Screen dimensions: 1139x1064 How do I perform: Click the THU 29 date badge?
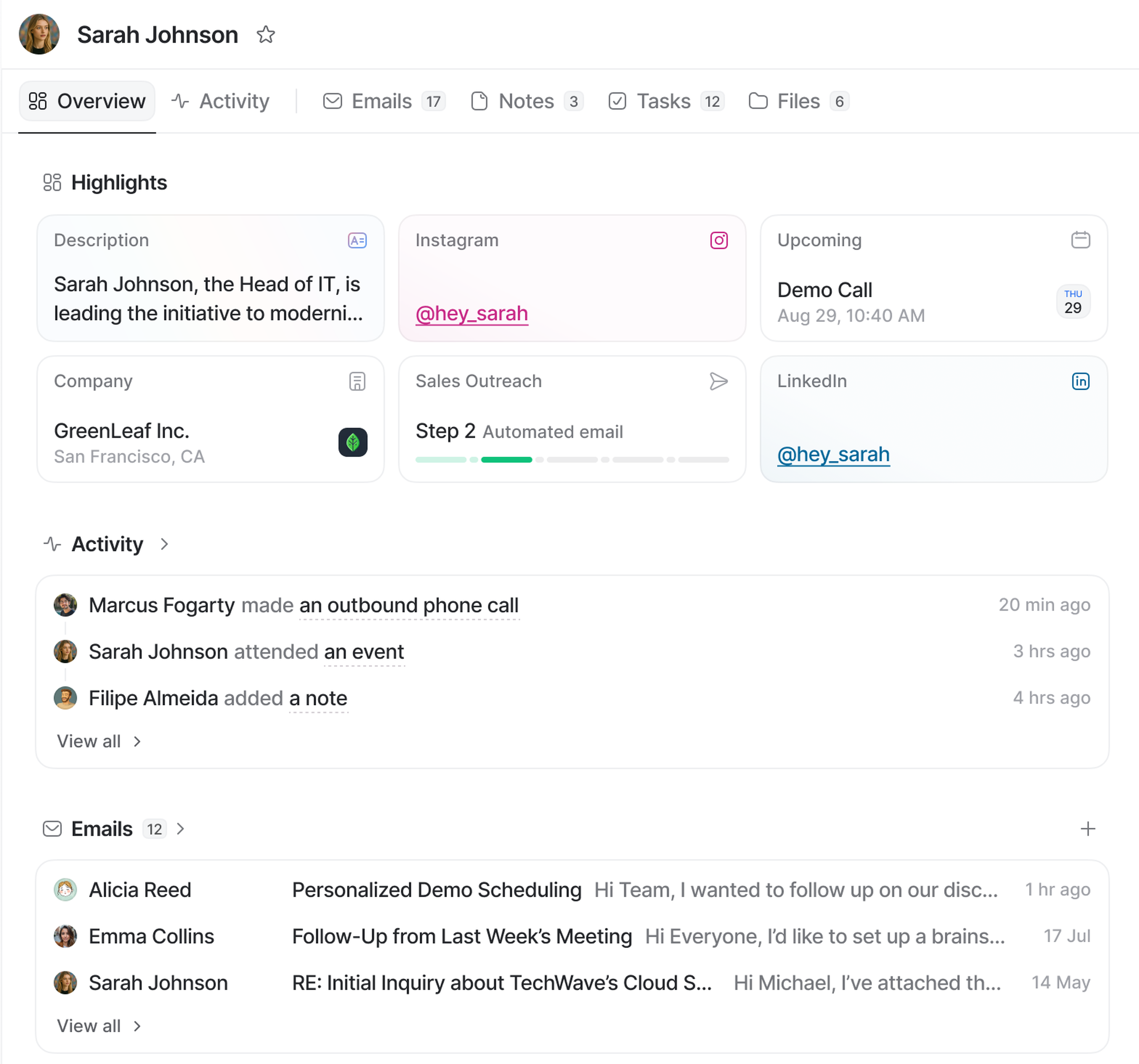[1073, 302]
